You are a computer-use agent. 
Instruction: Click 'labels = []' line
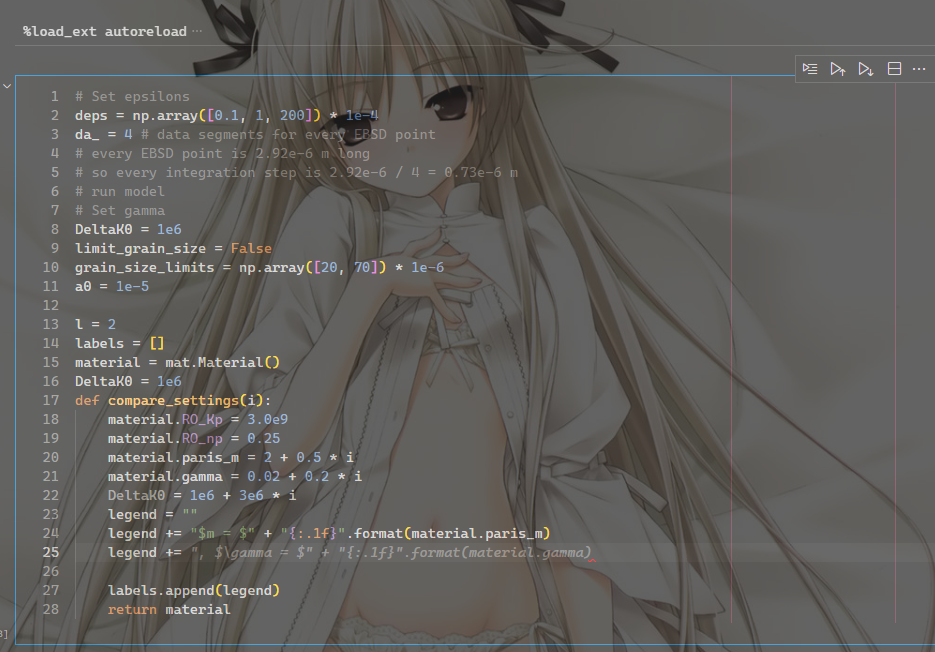119,343
